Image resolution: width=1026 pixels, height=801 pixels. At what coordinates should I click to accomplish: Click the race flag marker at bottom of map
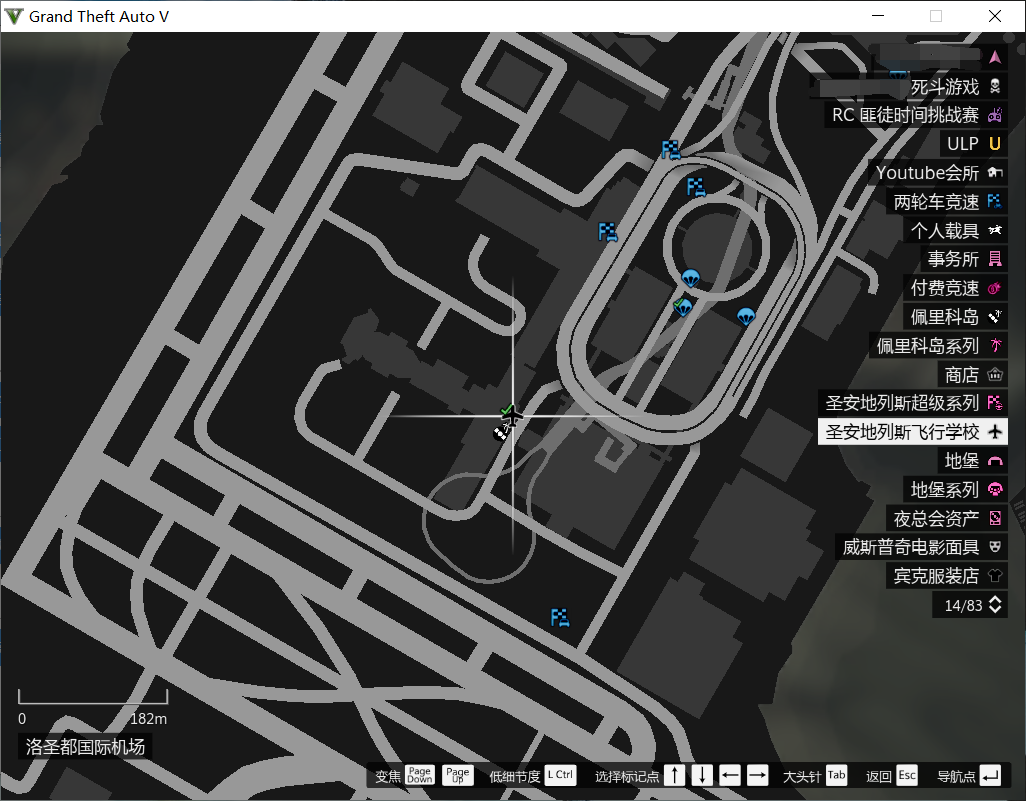tap(560, 618)
